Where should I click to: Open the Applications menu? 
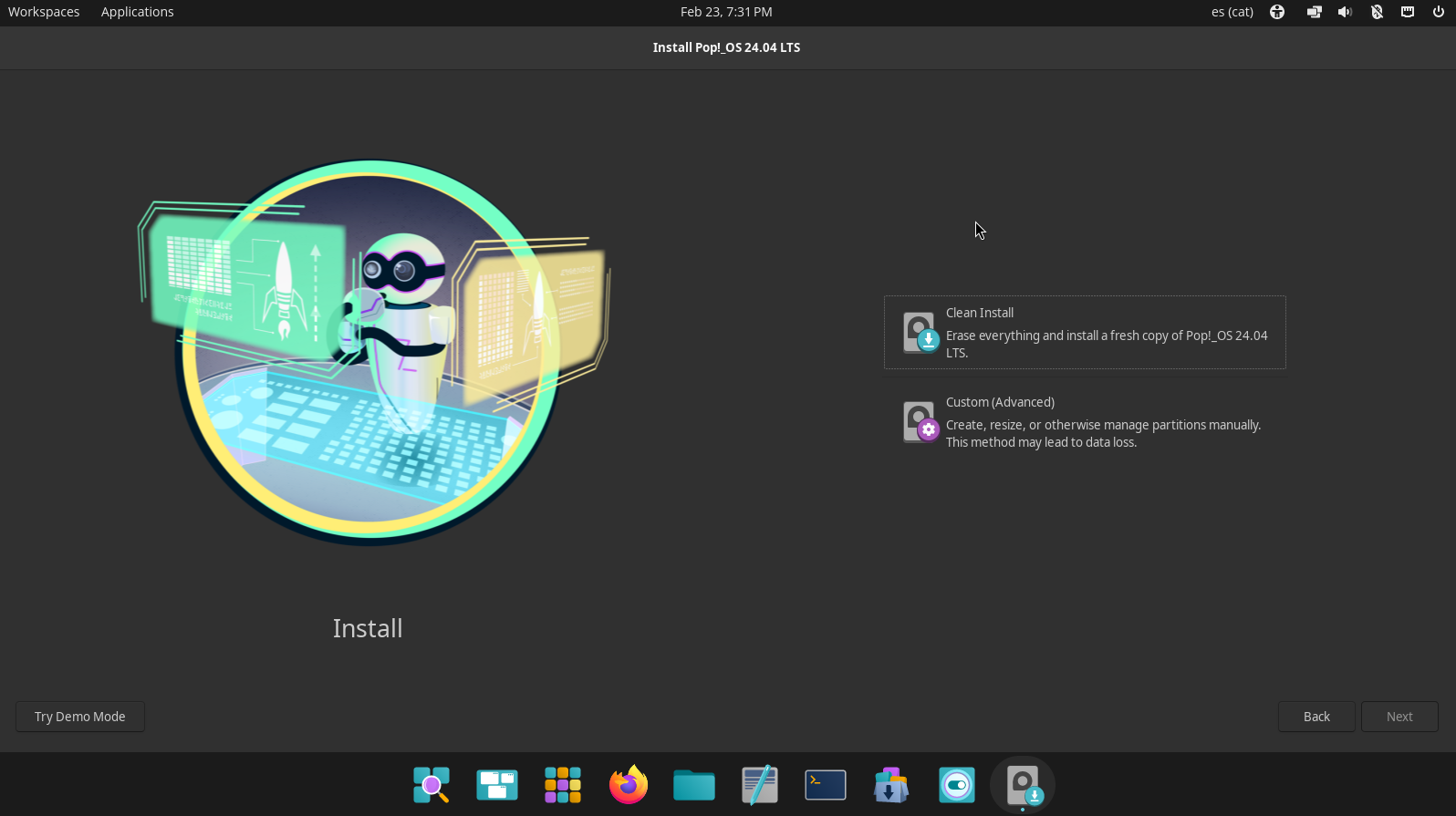pos(137,12)
